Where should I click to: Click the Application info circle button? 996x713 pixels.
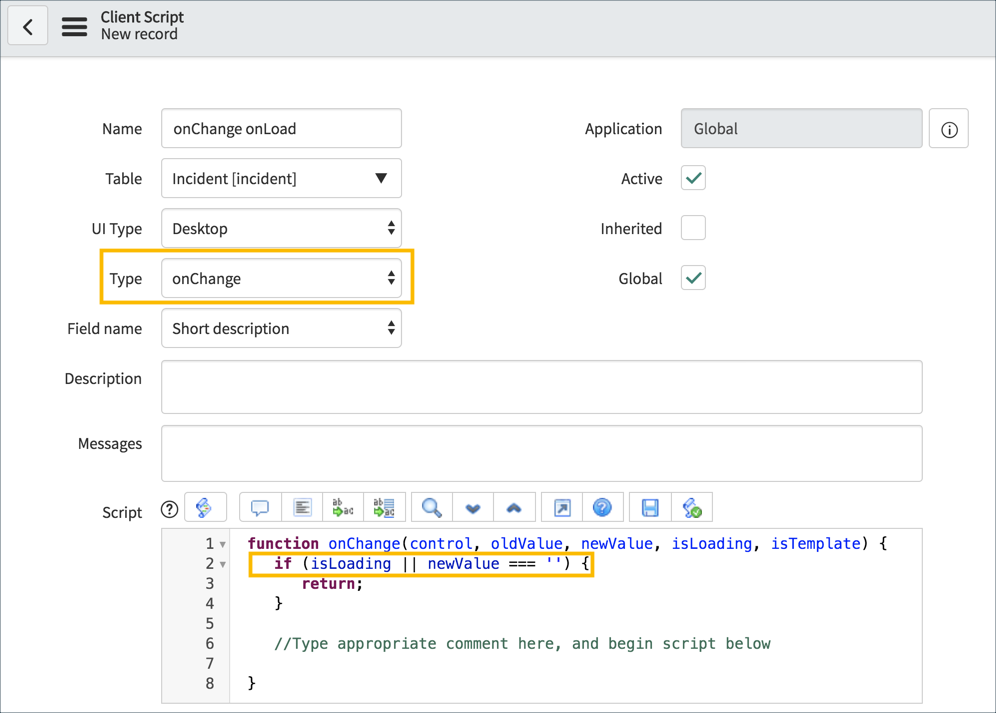pos(948,128)
